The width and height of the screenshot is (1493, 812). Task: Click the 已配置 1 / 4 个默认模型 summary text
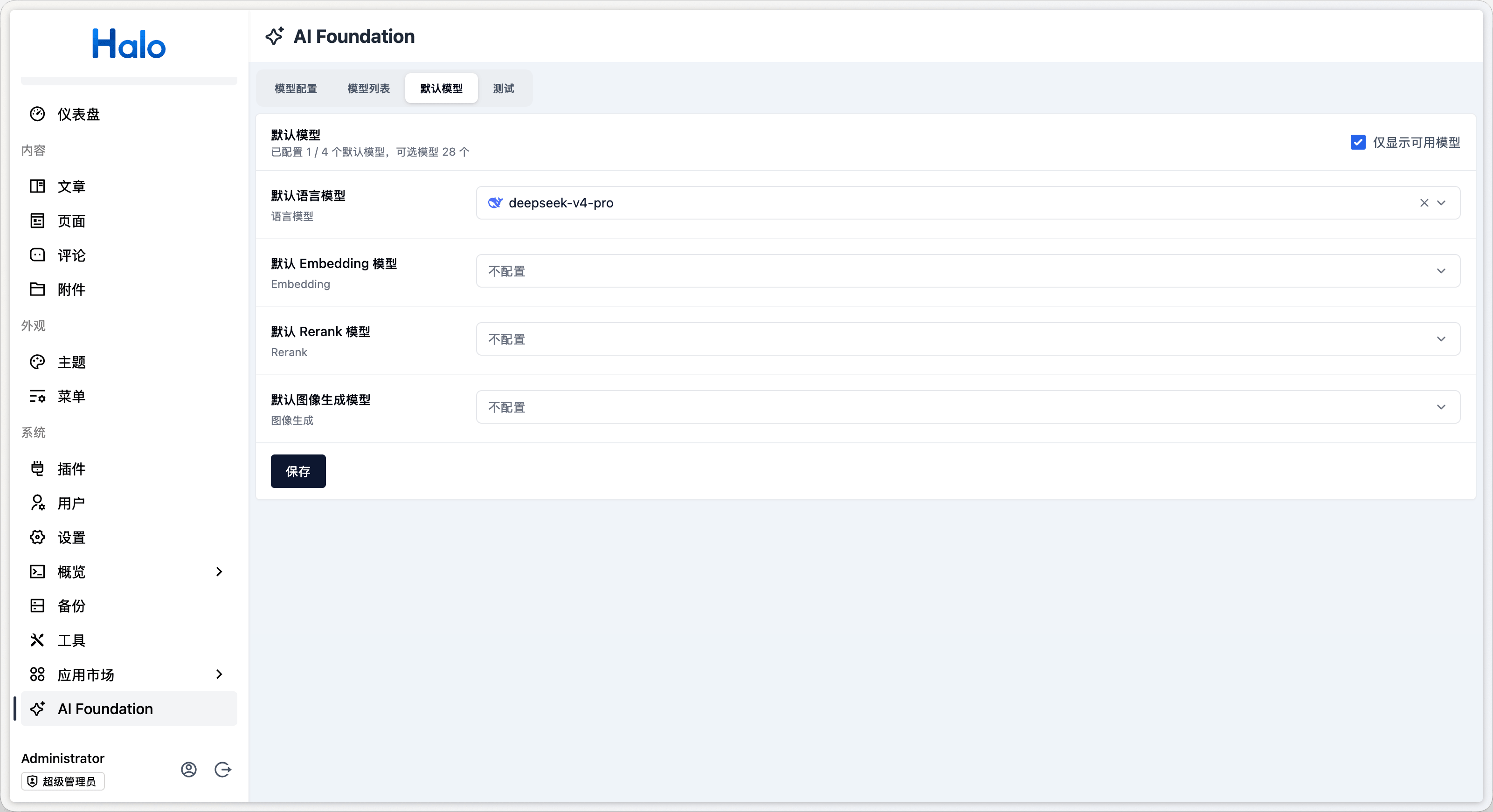click(370, 152)
